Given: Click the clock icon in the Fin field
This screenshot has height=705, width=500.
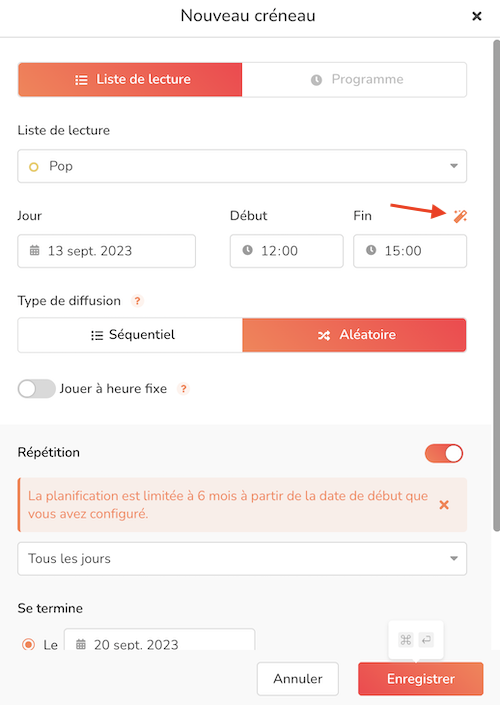Looking at the screenshot, I should coord(371,250).
